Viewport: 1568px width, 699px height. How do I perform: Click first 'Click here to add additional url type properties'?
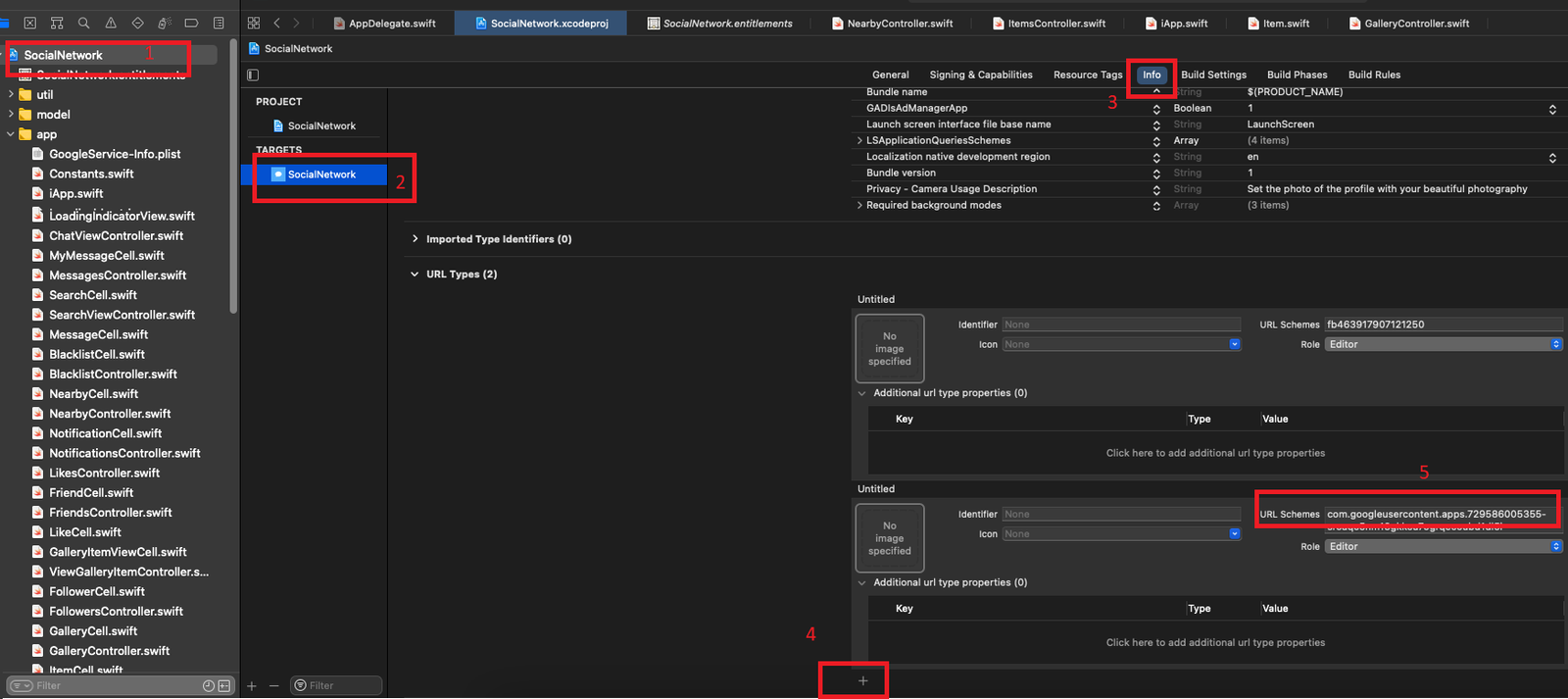click(1215, 453)
